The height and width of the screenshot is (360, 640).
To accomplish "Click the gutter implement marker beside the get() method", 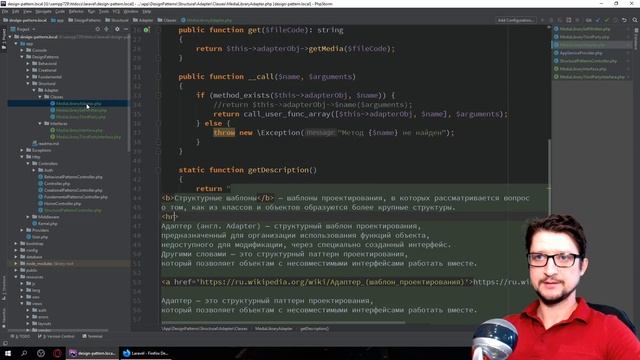I will tap(146, 30).
